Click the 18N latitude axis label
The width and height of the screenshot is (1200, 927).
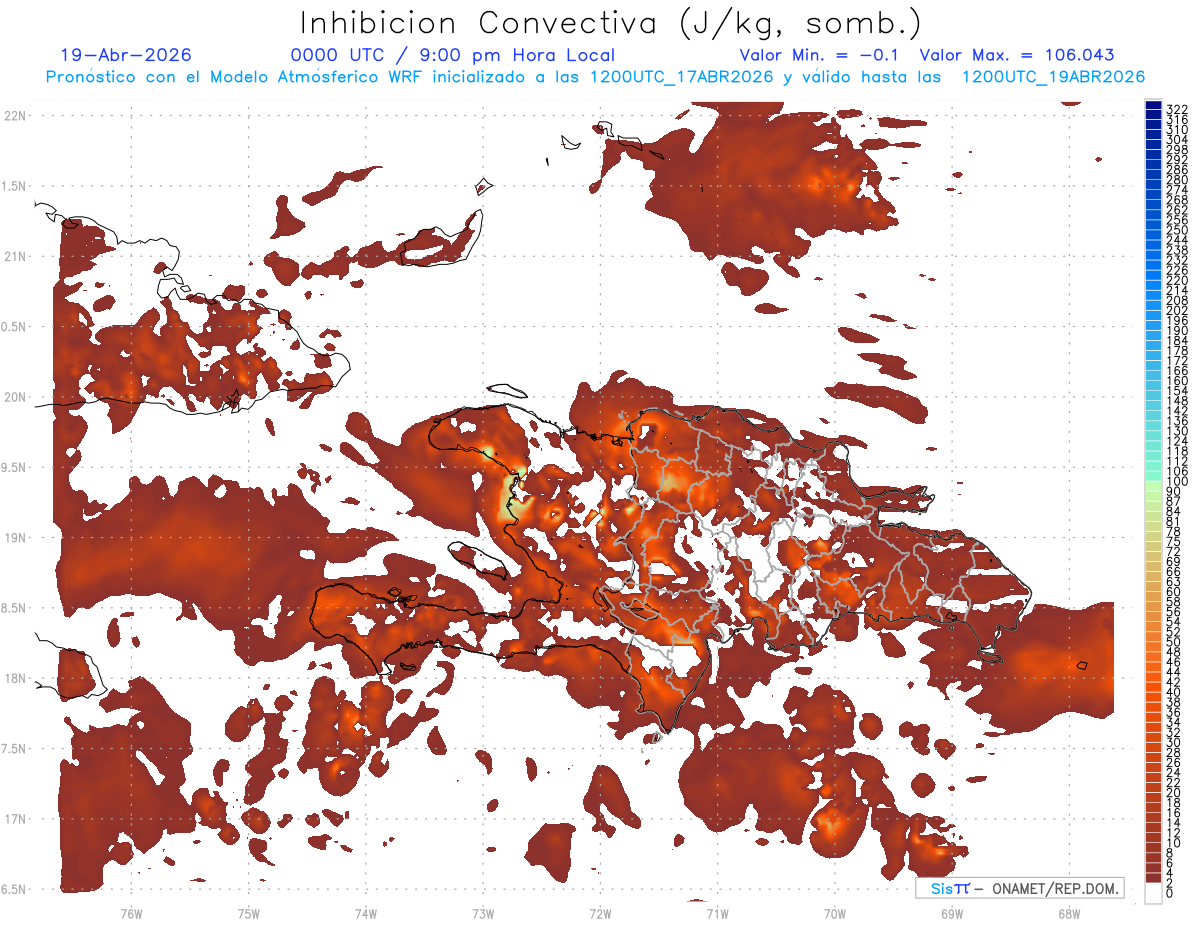15,678
